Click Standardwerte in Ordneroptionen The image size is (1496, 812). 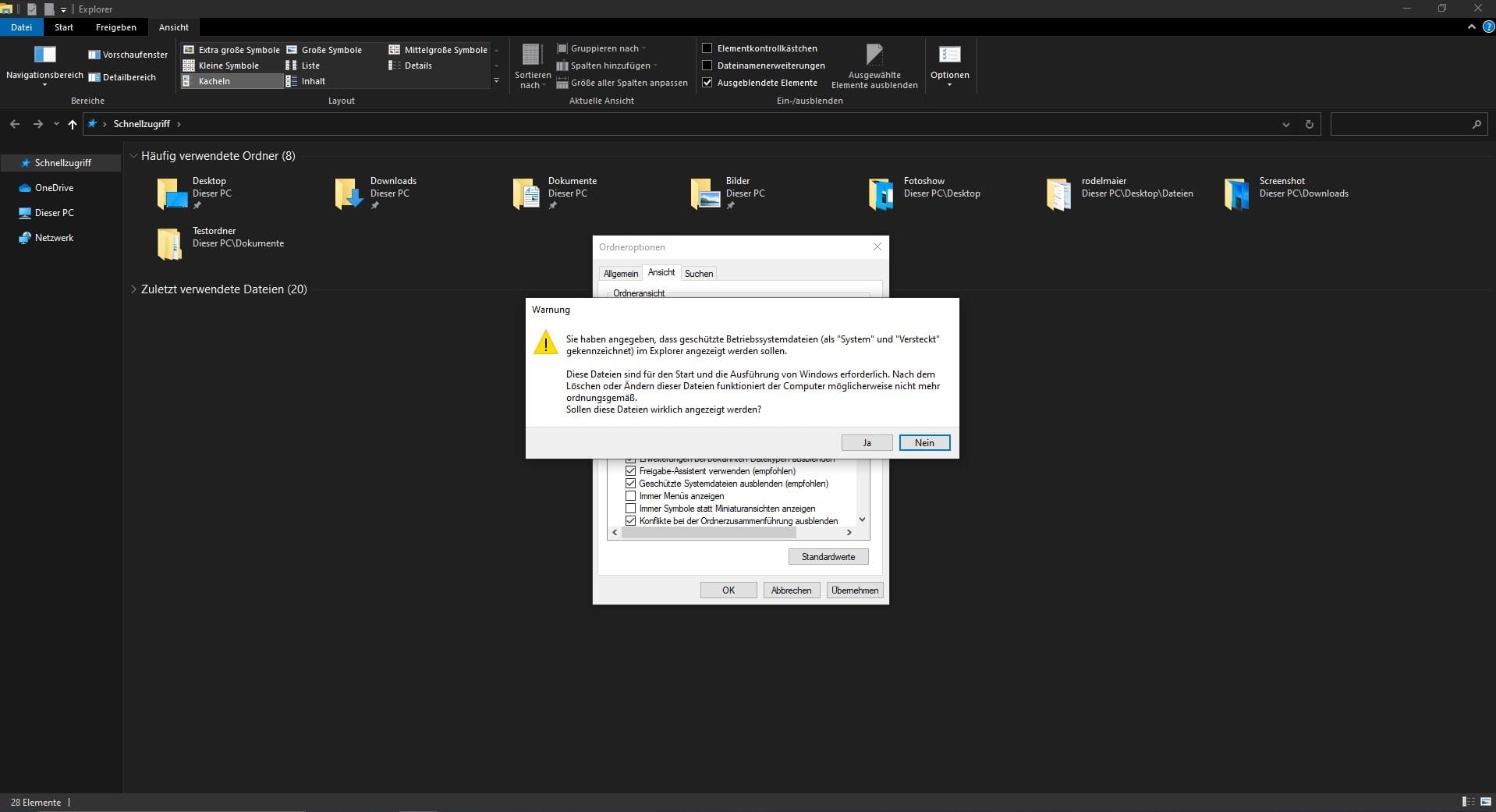[828, 557]
